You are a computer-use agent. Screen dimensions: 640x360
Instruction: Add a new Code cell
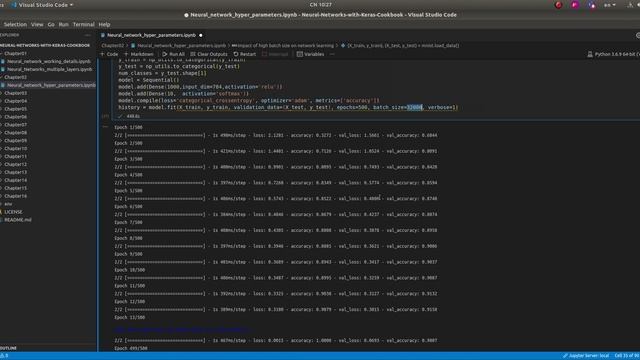109,54
